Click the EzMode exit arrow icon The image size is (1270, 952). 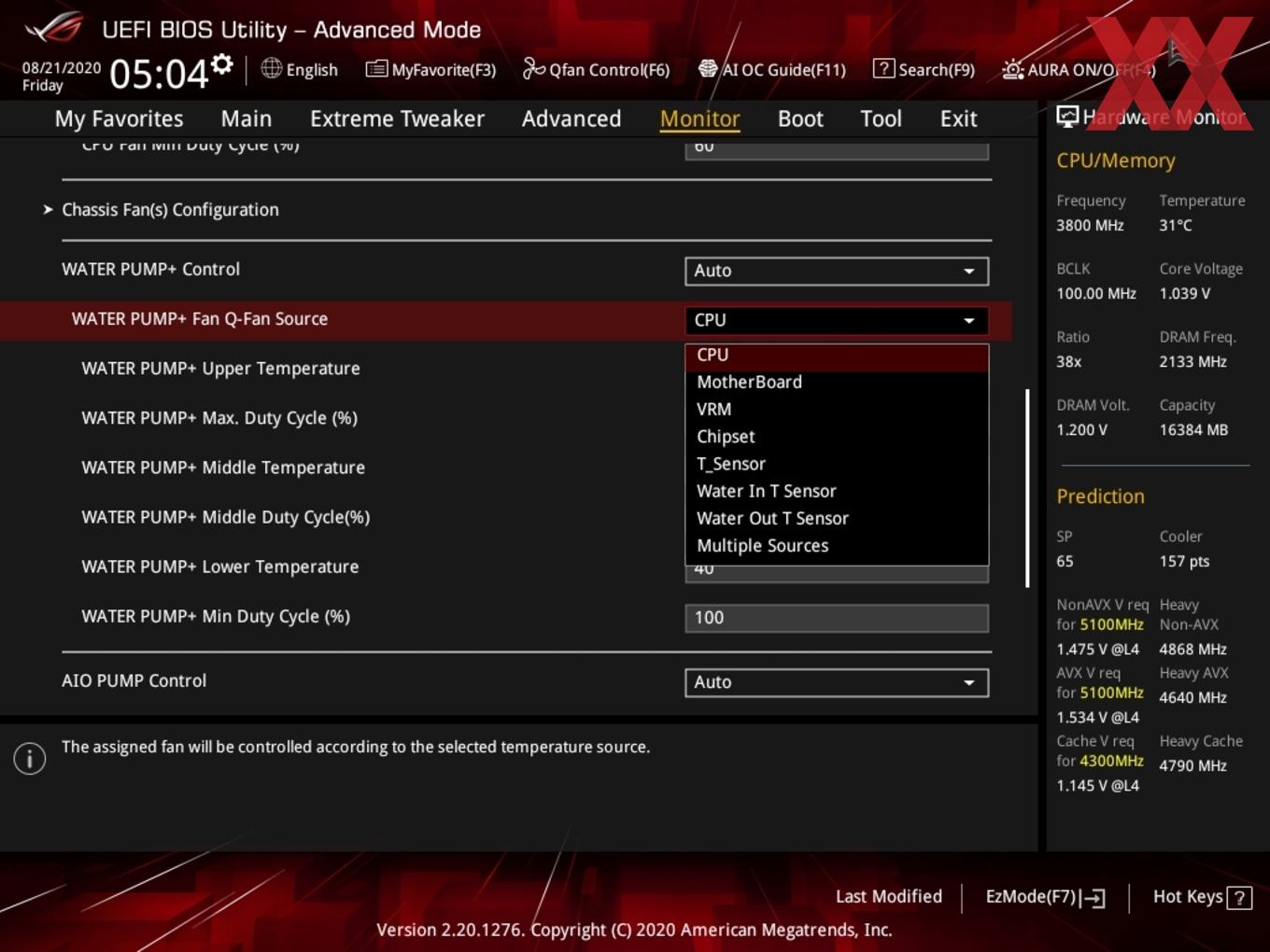1094,898
